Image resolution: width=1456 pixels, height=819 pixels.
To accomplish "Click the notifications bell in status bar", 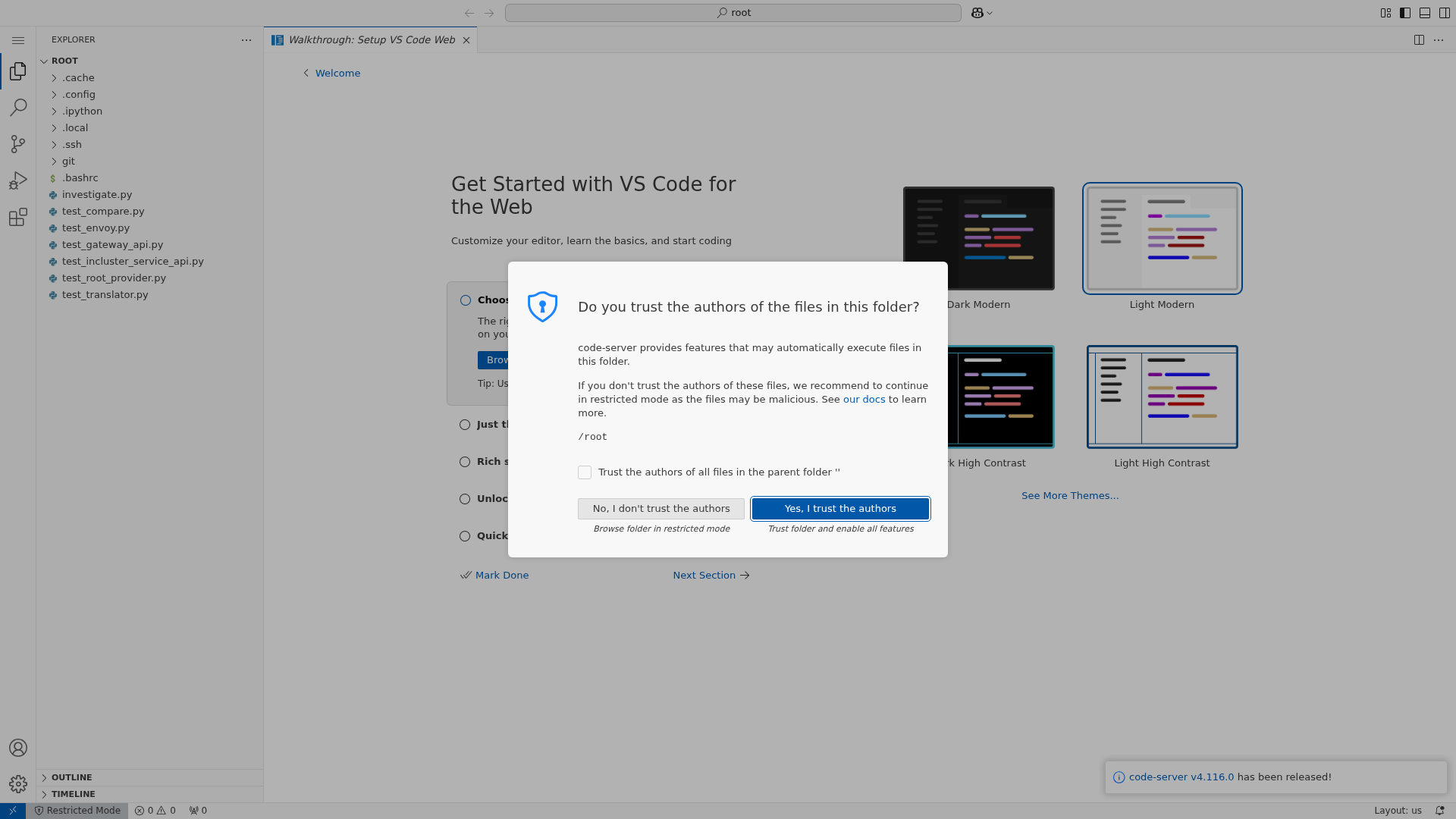I will pos(1439,810).
